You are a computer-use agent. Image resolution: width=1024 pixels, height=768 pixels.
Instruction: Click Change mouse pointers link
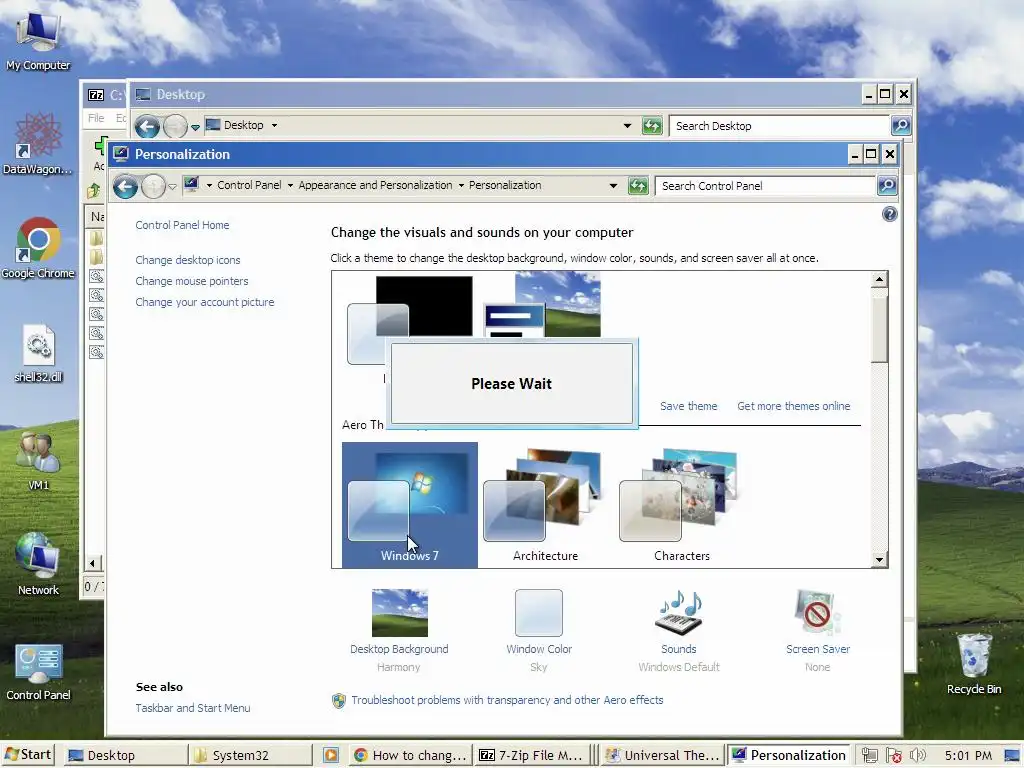coord(191,281)
